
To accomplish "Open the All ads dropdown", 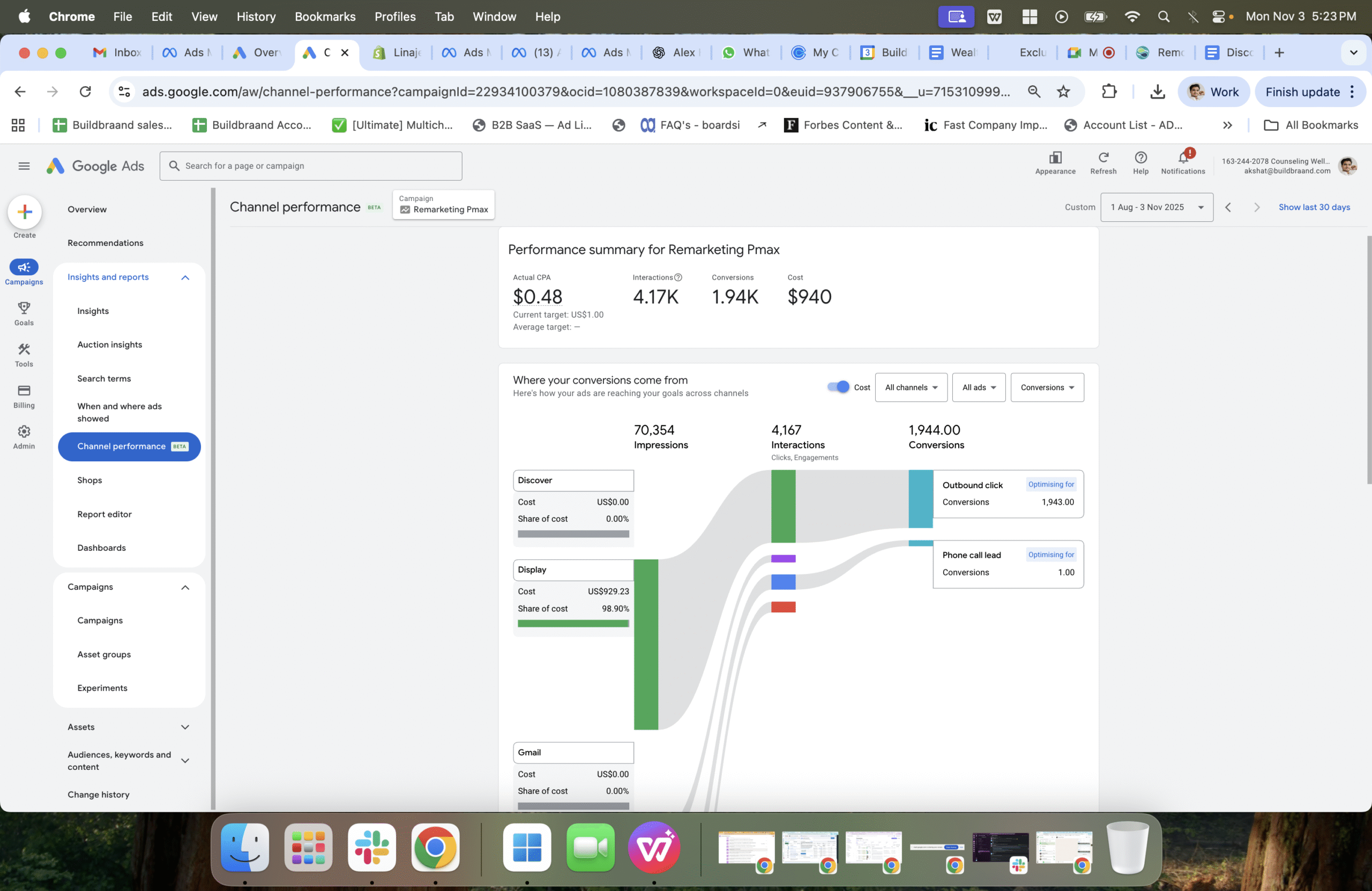I will tap(978, 387).
